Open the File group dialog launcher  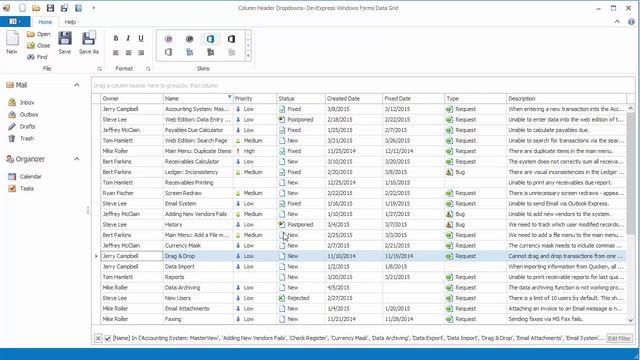[x=100, y=69]
